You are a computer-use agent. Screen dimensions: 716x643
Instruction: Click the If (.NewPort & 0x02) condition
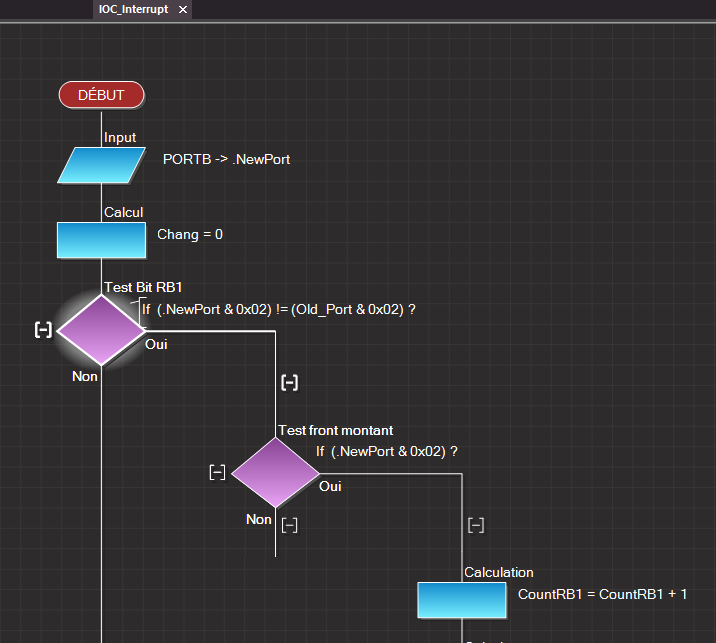[x=386, y=451]
